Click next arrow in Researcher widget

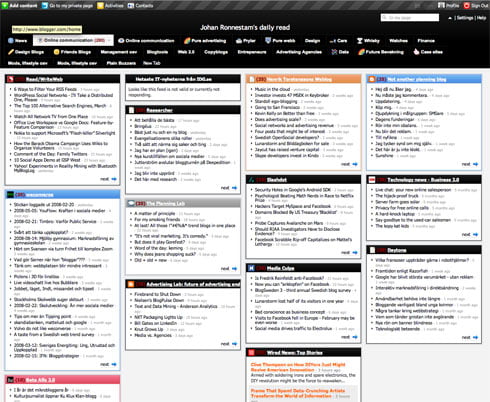(x=234, y=188)
